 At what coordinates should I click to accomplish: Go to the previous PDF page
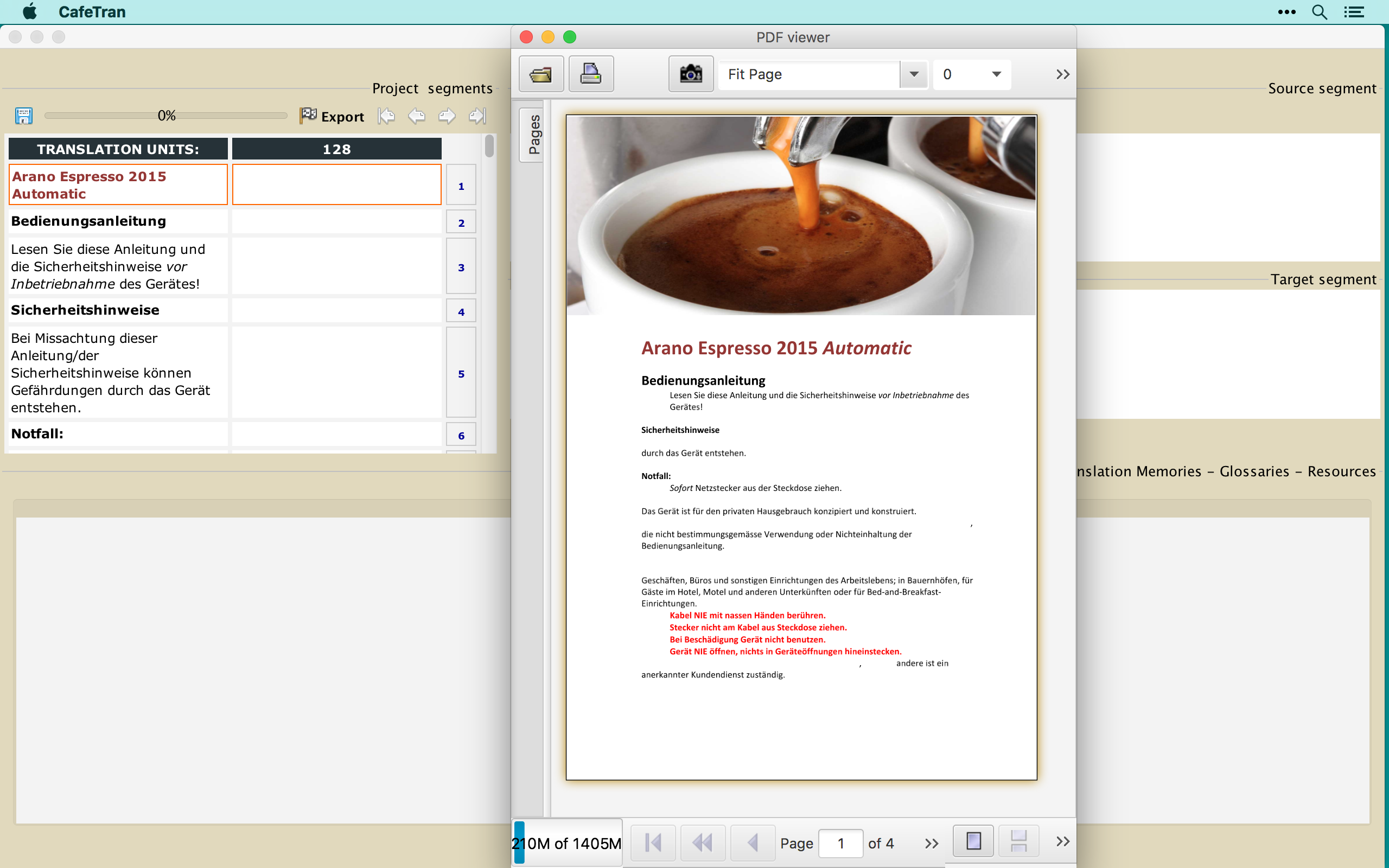[753, 842]
